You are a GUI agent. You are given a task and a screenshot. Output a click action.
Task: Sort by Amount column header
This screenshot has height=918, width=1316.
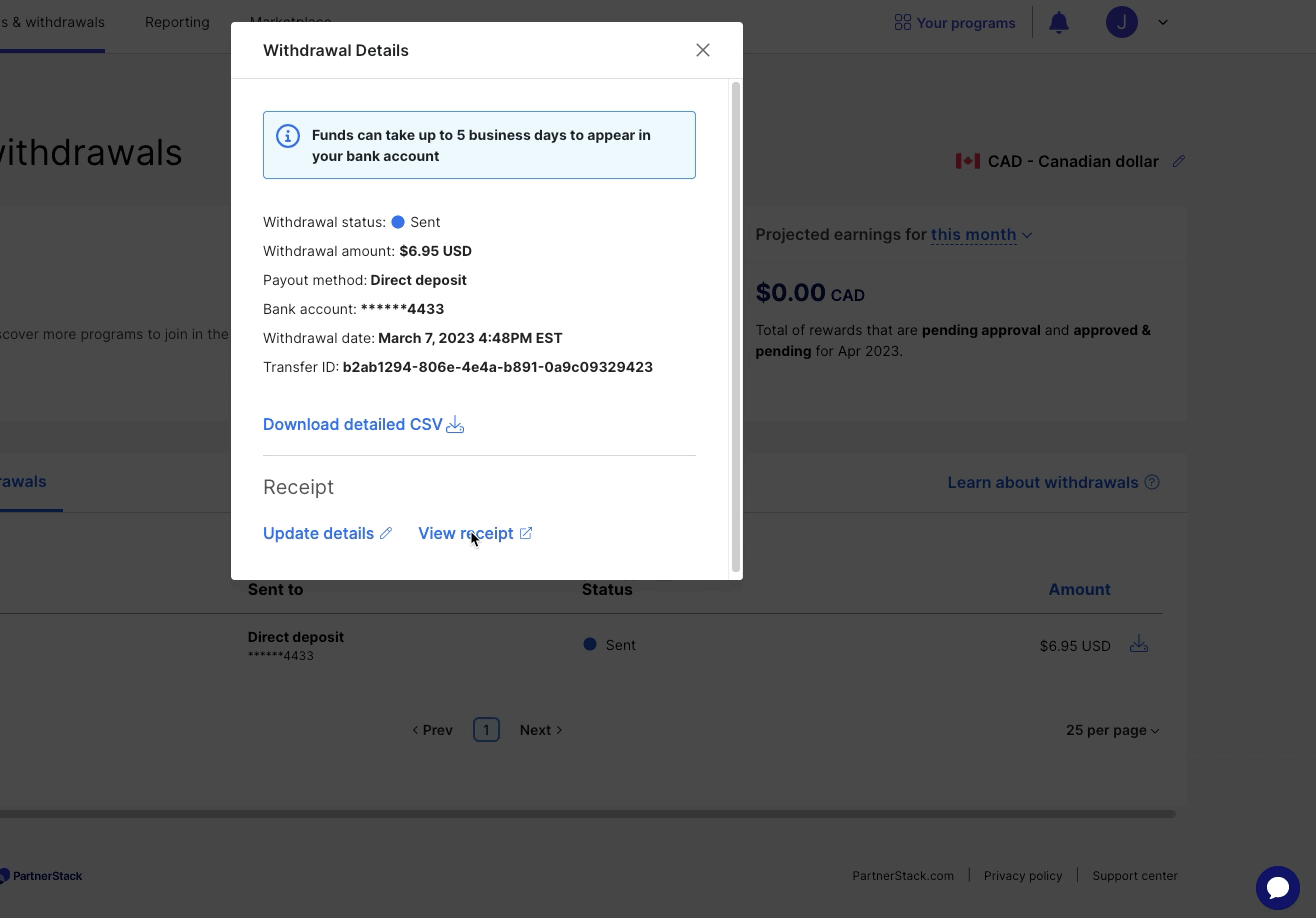click(1079, 589)
